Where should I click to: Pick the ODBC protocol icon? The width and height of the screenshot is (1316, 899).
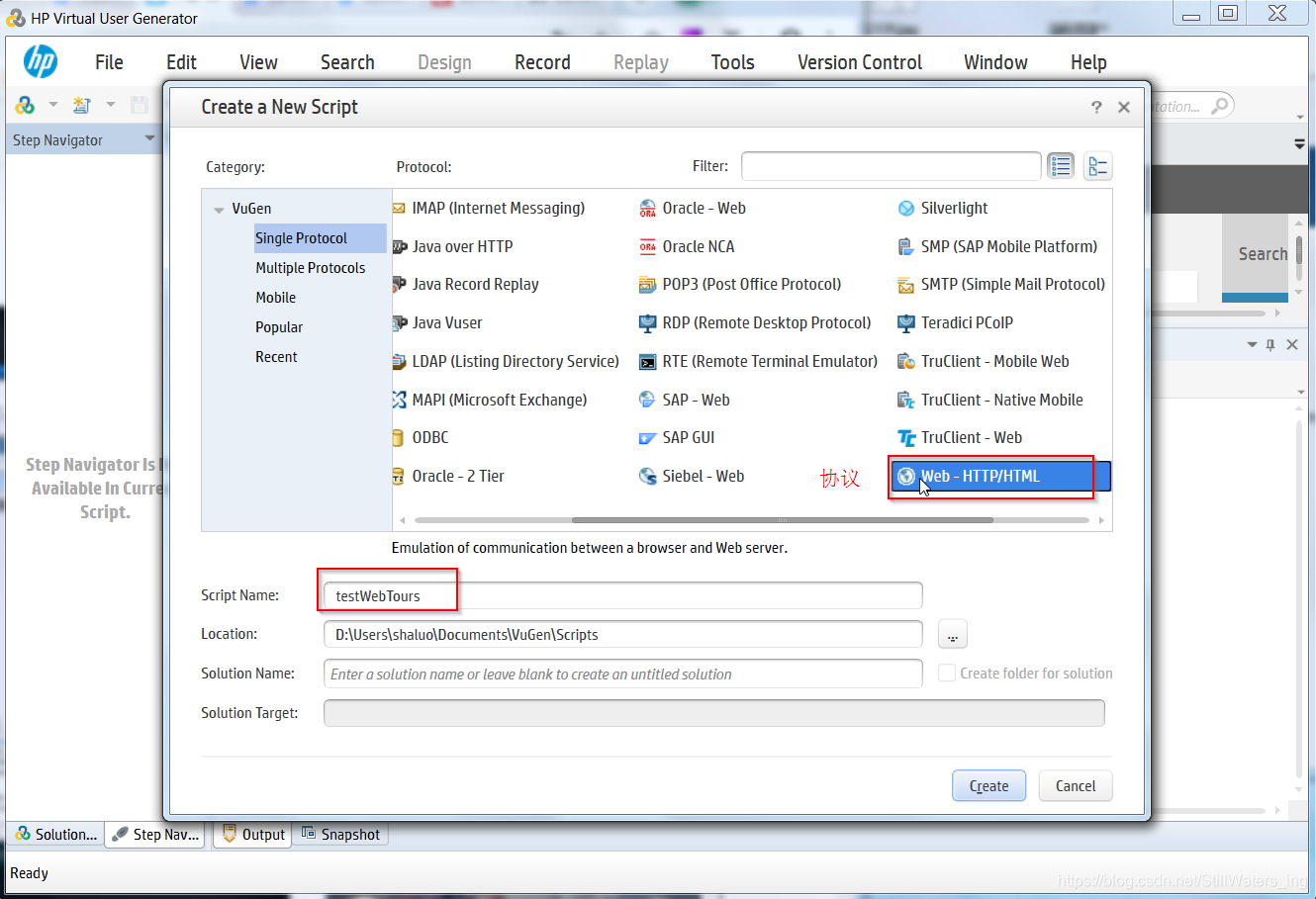(x=399, y=438)
